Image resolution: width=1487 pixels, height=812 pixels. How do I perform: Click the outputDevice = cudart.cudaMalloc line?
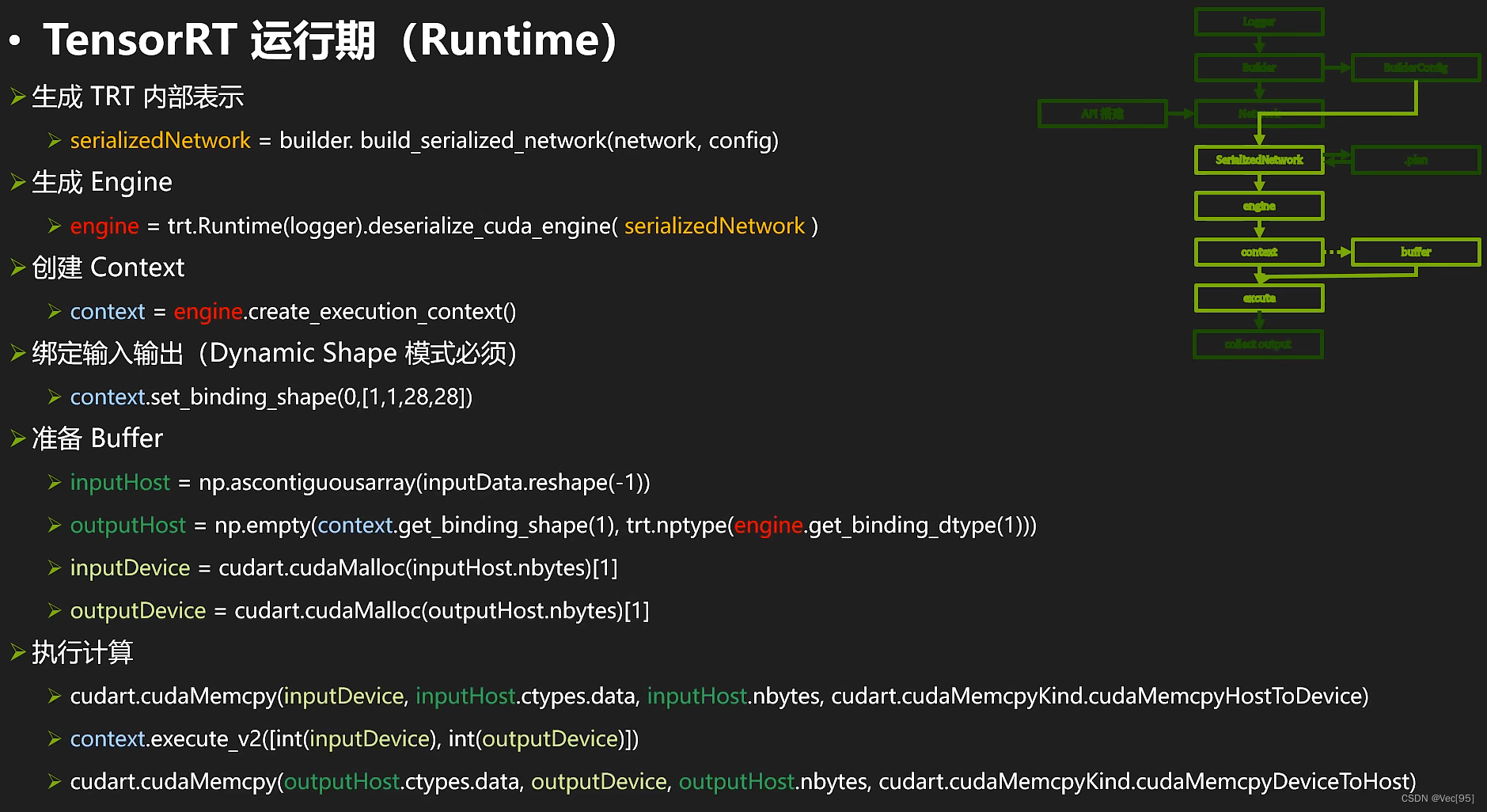(x=360, y=611)
